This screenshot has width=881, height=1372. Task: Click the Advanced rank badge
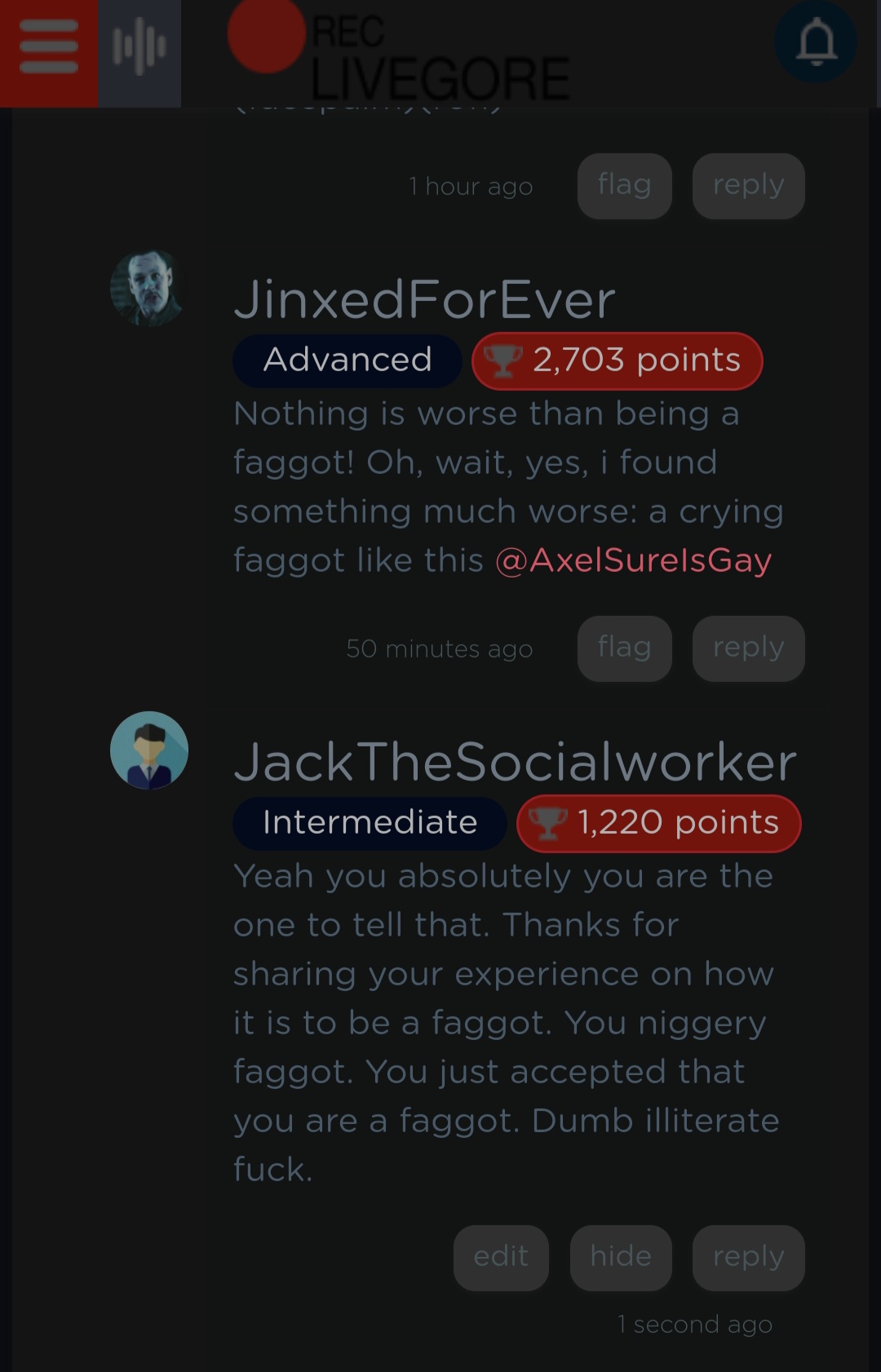348,361
